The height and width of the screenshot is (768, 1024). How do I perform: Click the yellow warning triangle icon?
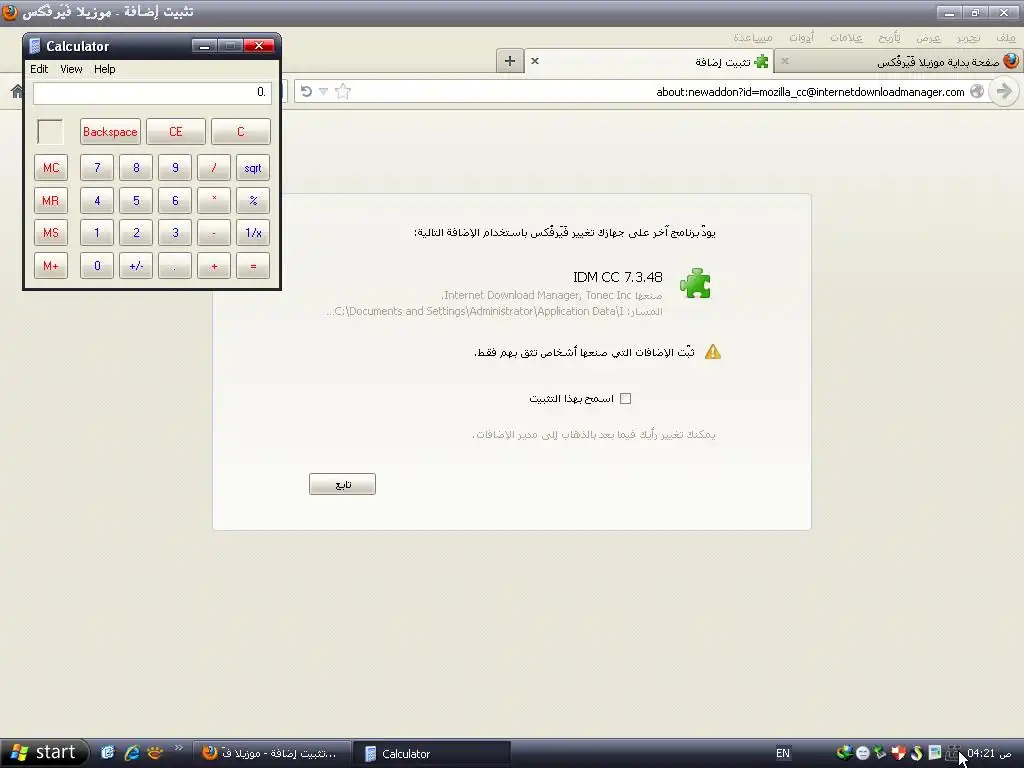coord(713,352)
